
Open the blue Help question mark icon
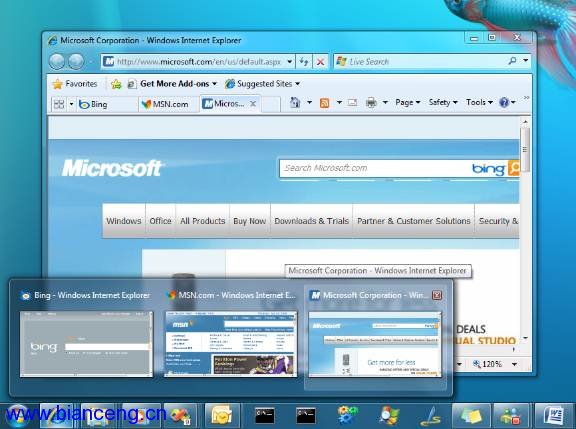(504, 102)
